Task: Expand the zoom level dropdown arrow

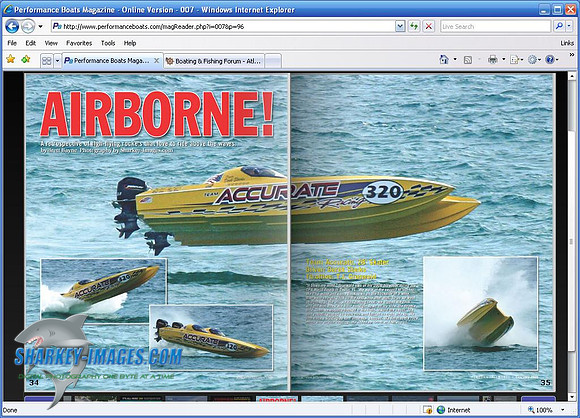Action: tap(563, 410)
